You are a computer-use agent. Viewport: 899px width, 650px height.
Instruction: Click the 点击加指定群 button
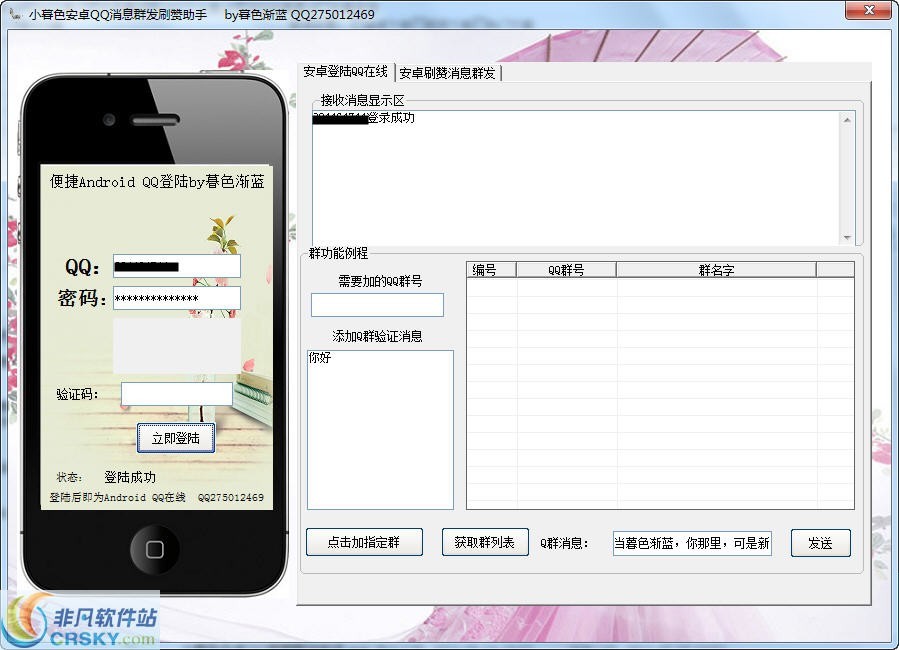click(364, 542)
